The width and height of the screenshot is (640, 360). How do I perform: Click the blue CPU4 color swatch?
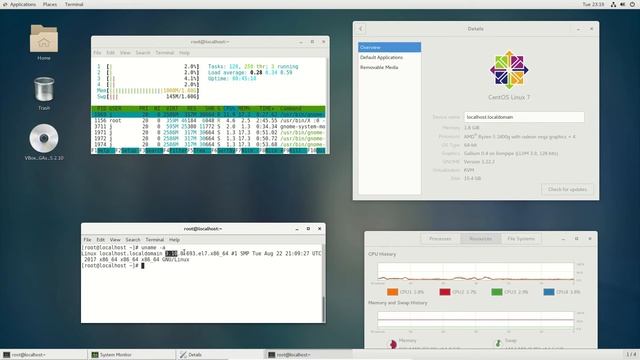(549, 292)
